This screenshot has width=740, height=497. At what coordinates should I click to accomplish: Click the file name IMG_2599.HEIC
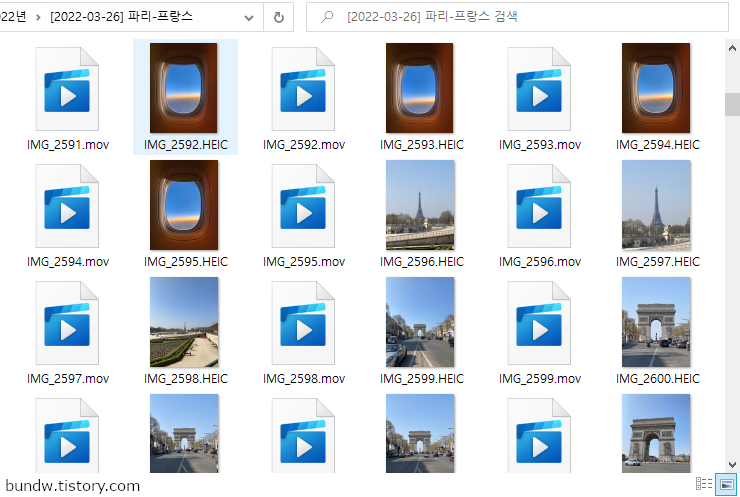coord(422,379)
